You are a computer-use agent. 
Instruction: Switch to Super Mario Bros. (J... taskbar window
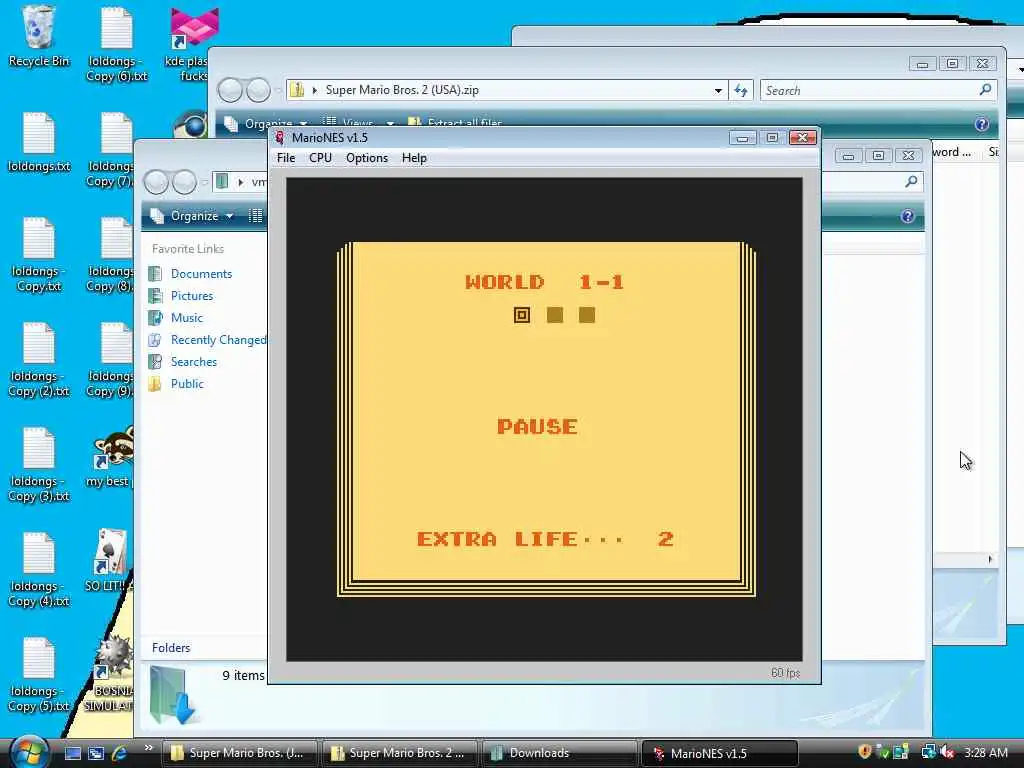coord(239,753)
